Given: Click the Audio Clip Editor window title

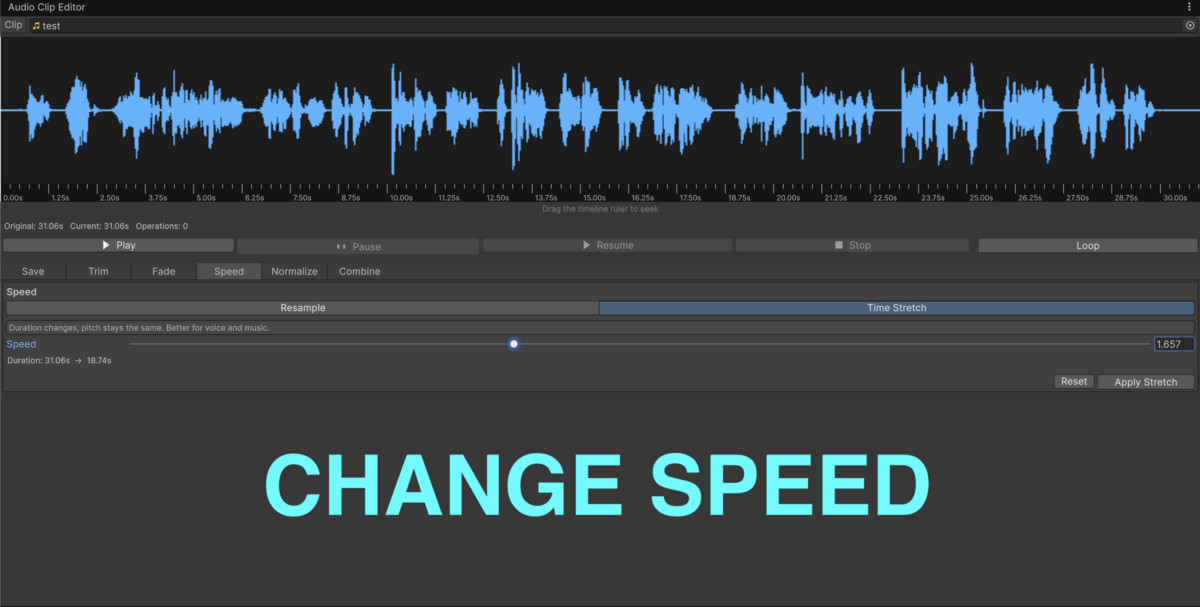Looking at the screenshot, I should click(x=46, y=7).
